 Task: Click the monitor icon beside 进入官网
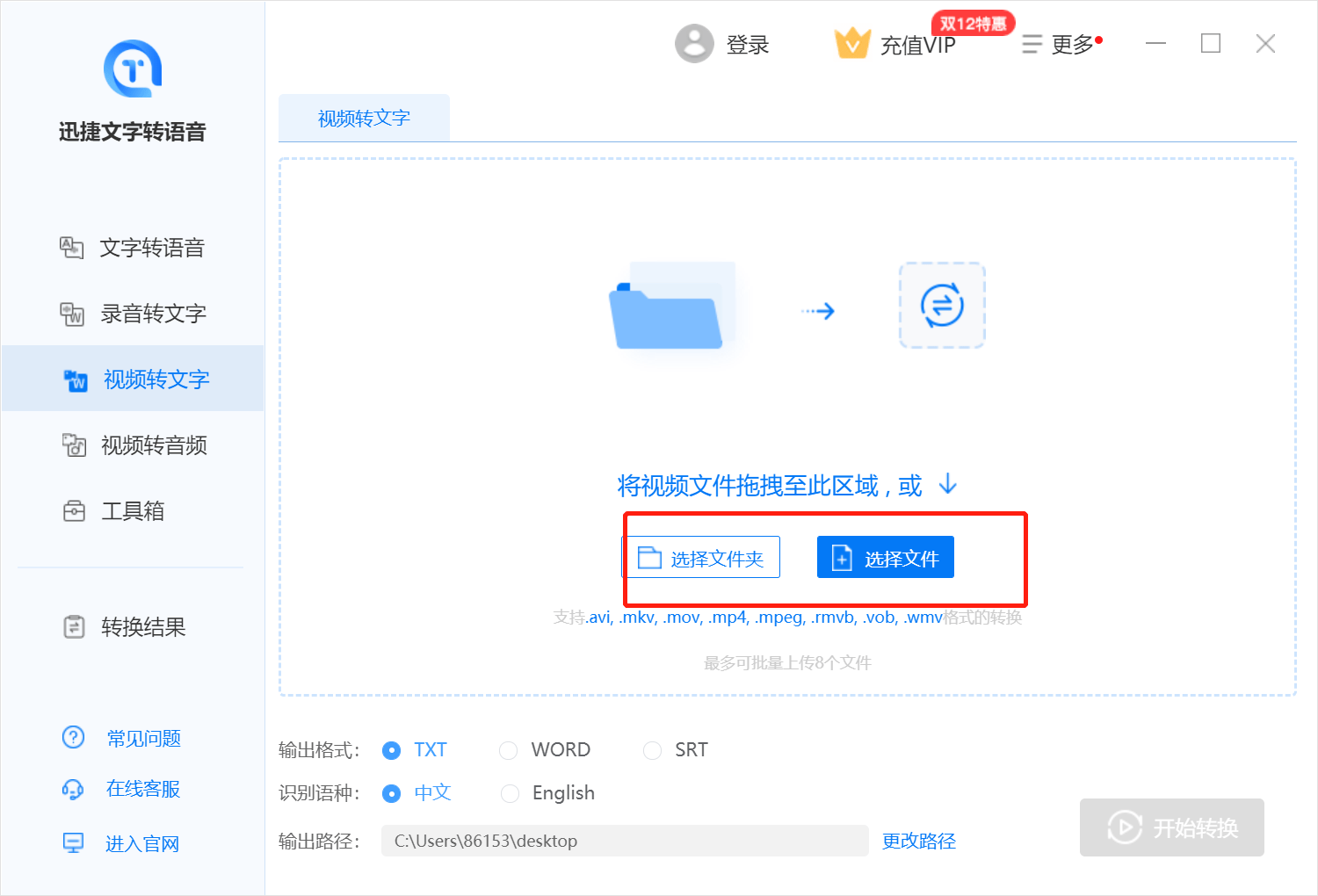click(x=73, y=843)
